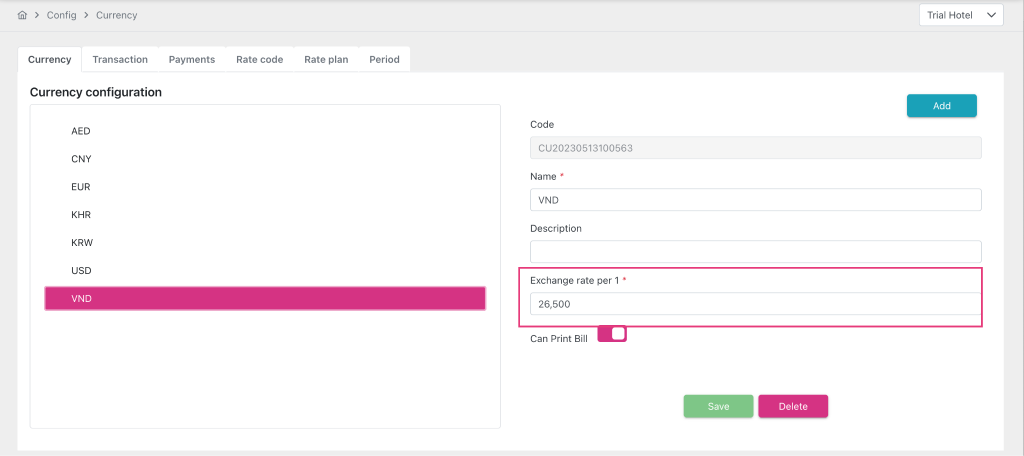Open the Trial Hotel dropdown

[960, 15]
